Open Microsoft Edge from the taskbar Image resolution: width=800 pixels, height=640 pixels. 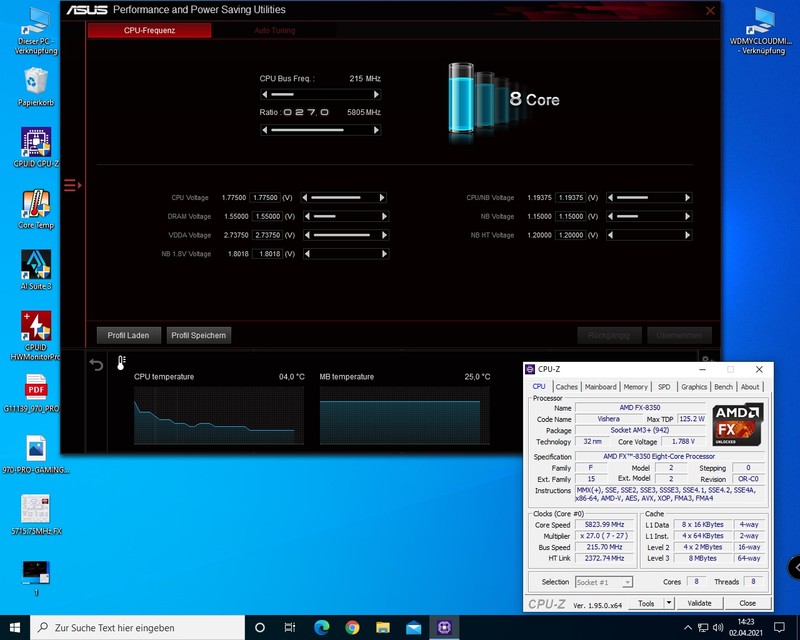coord(321,628)
